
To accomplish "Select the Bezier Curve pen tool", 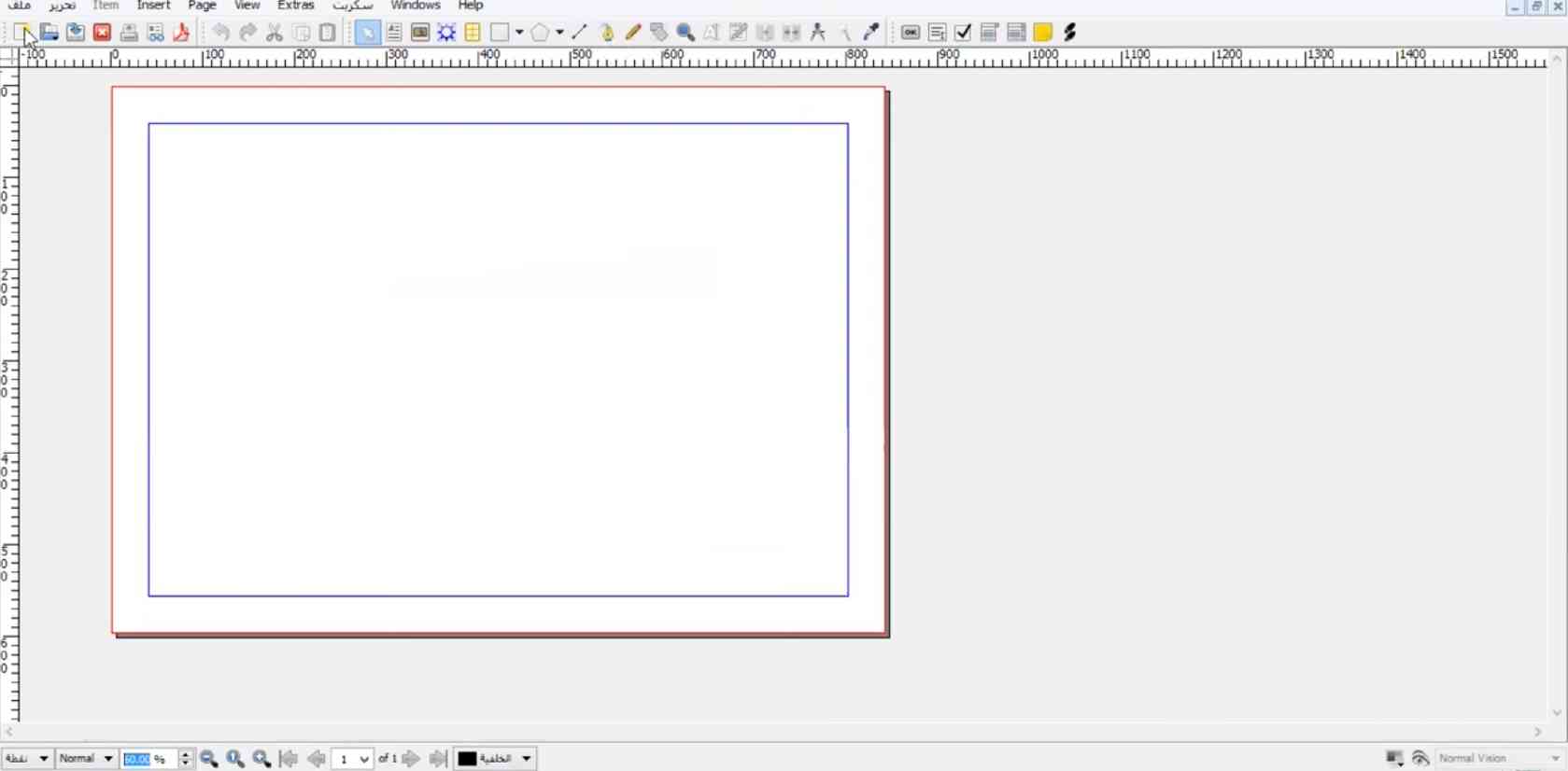I will click(607, 33).
